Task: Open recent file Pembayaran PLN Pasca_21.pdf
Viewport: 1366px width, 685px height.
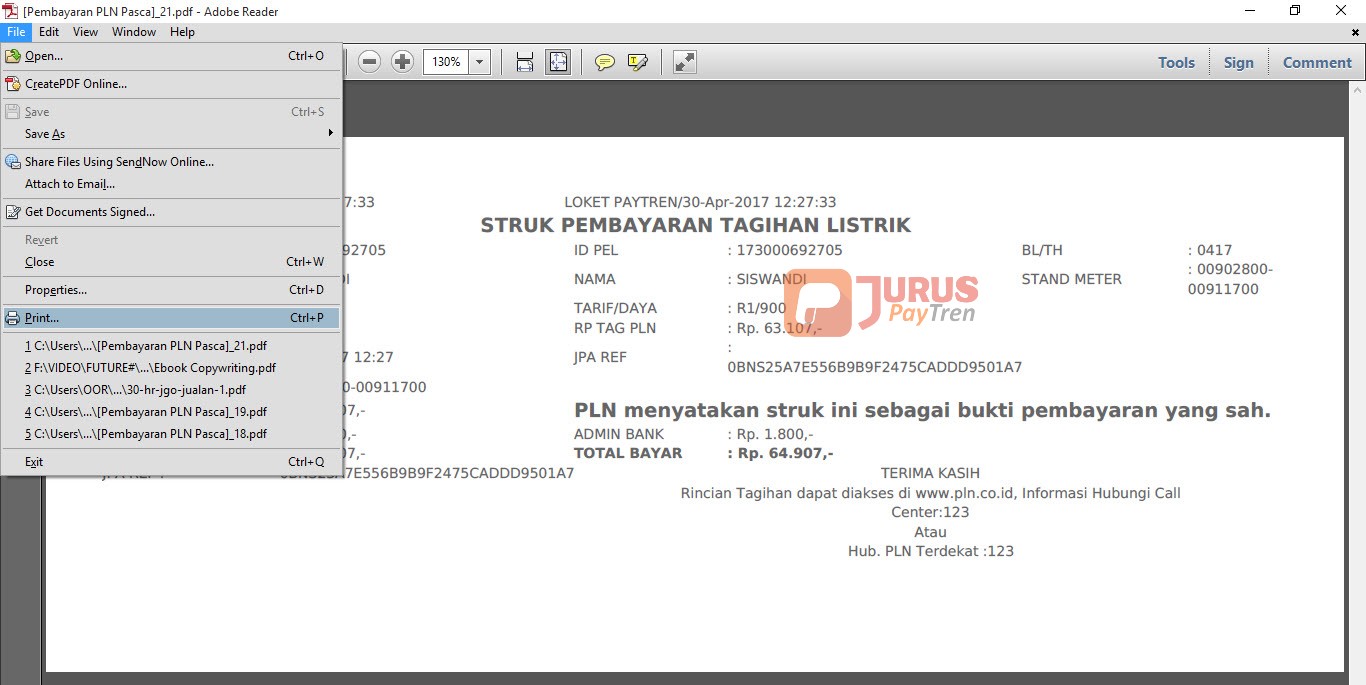Action: pos(172,346)
